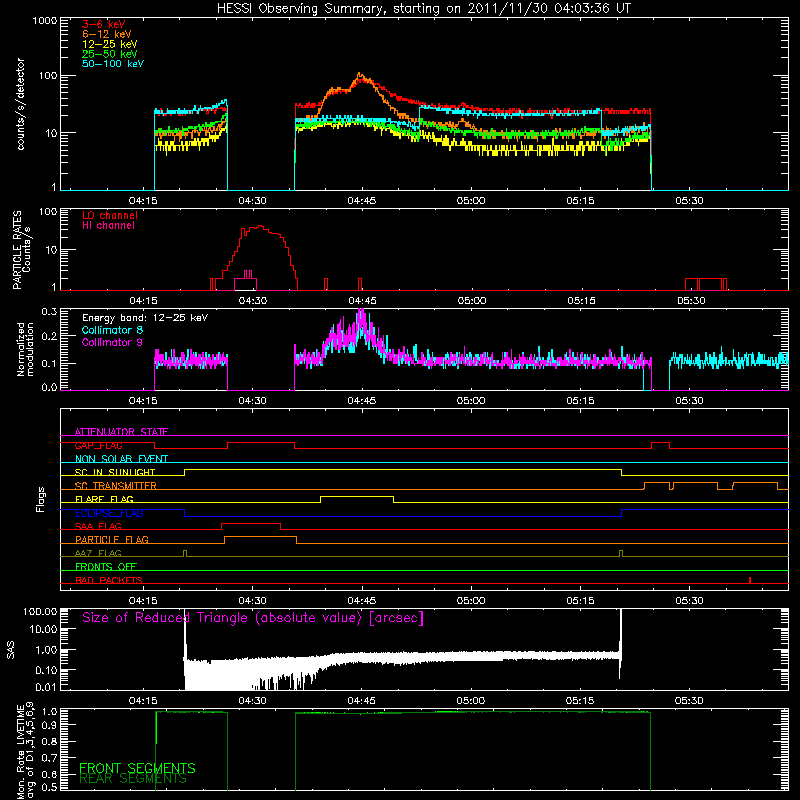Click the 100.00 y-axis value on SAS plot
This screenshot has width=800, height=800.
[40, 611]
